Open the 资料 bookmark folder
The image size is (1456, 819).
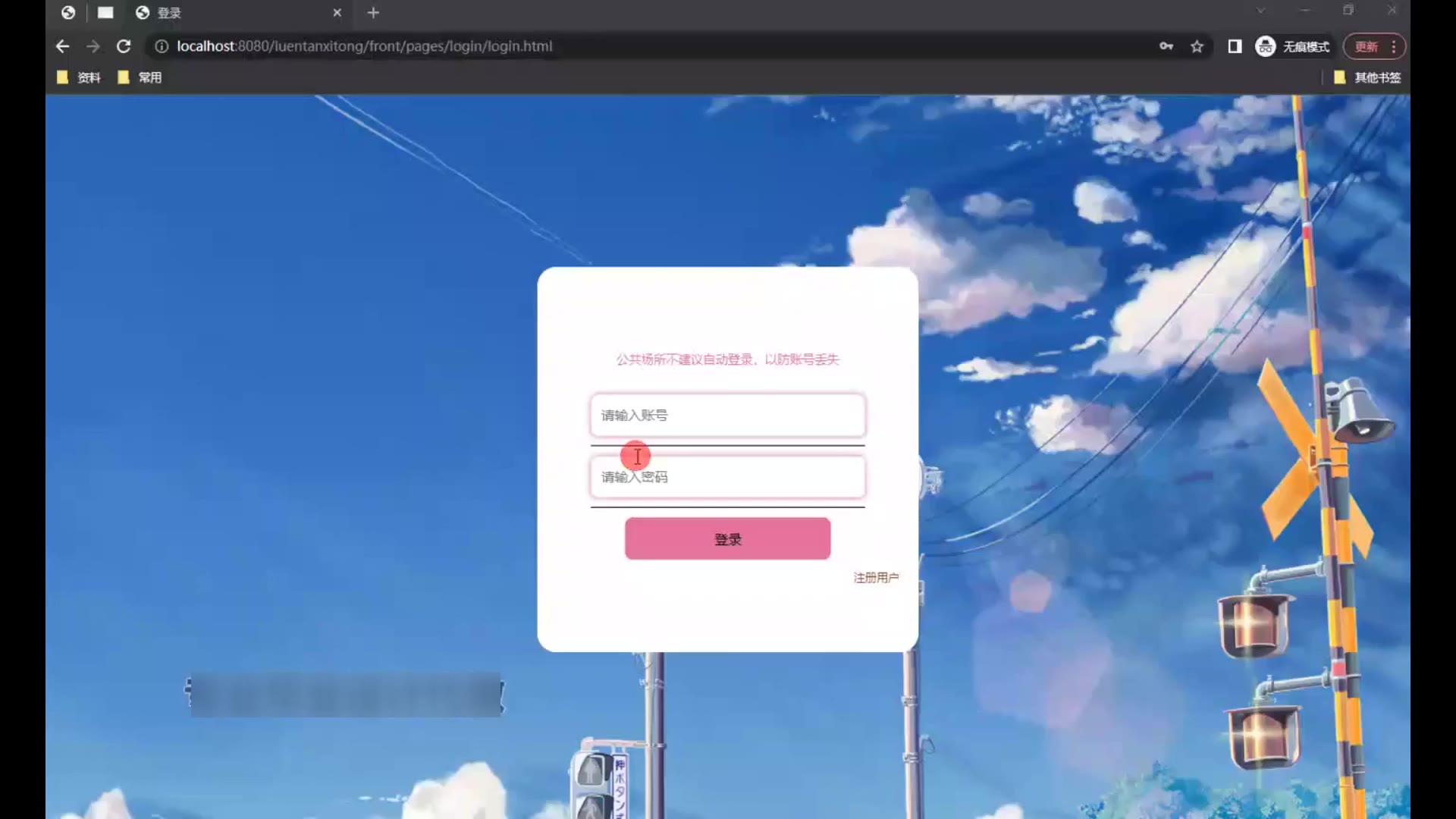click(79, 77)
